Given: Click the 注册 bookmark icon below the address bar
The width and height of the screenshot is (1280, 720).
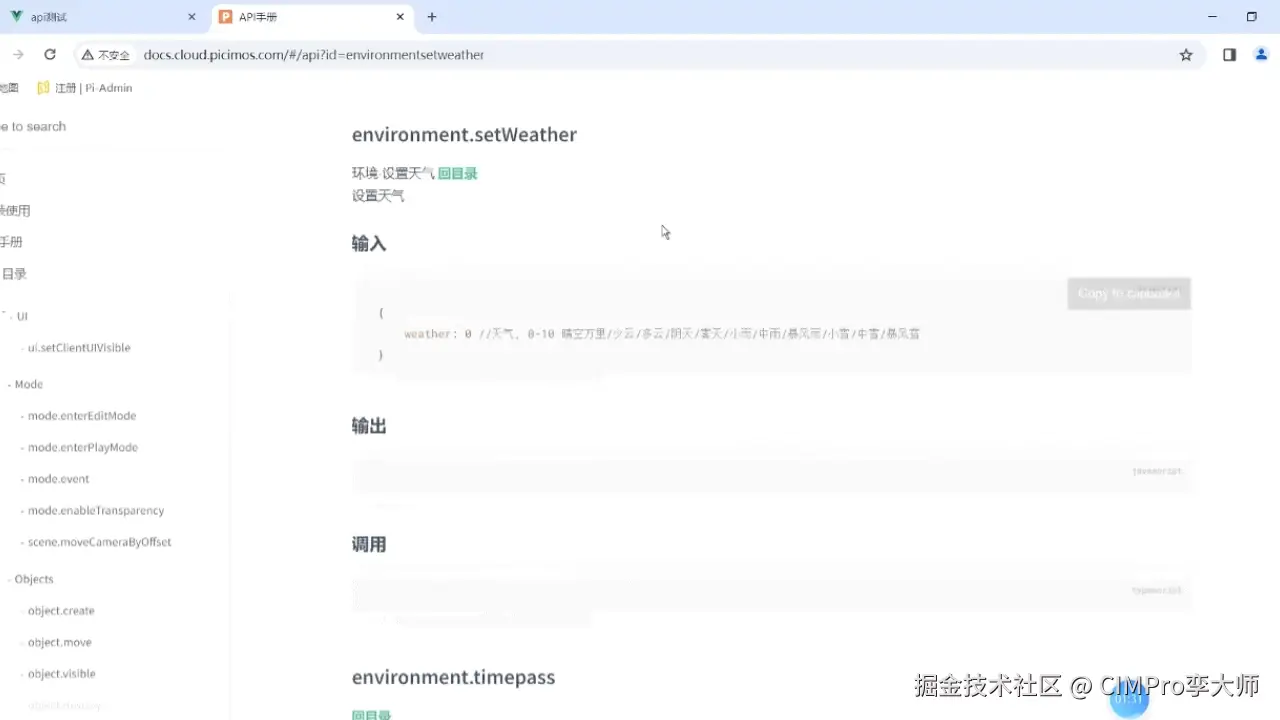Looking at the screenshot, I should [43, 88].
